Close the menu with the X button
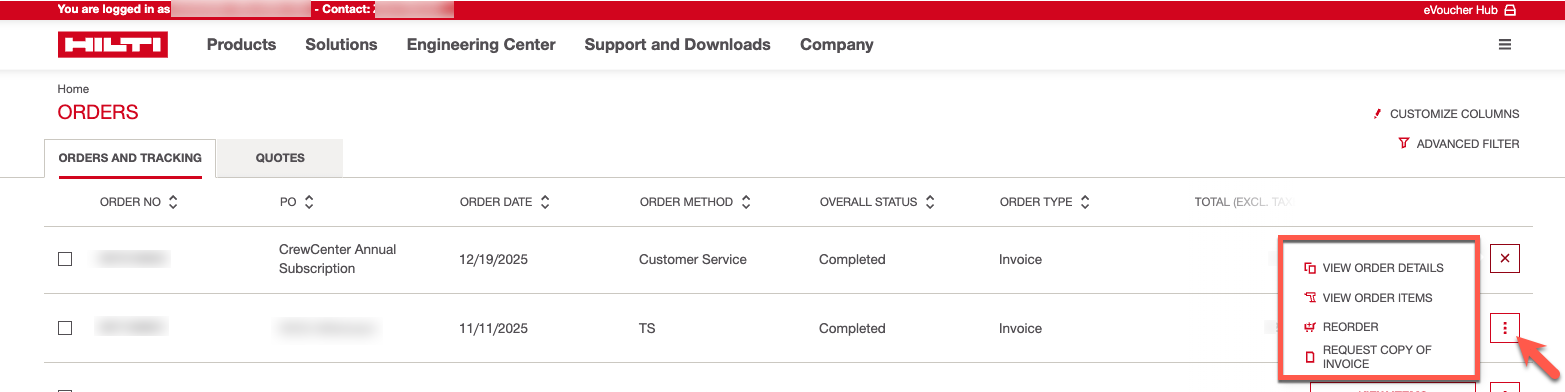Viewport: 1565px width, 392px height. (x=1505, y=259)
